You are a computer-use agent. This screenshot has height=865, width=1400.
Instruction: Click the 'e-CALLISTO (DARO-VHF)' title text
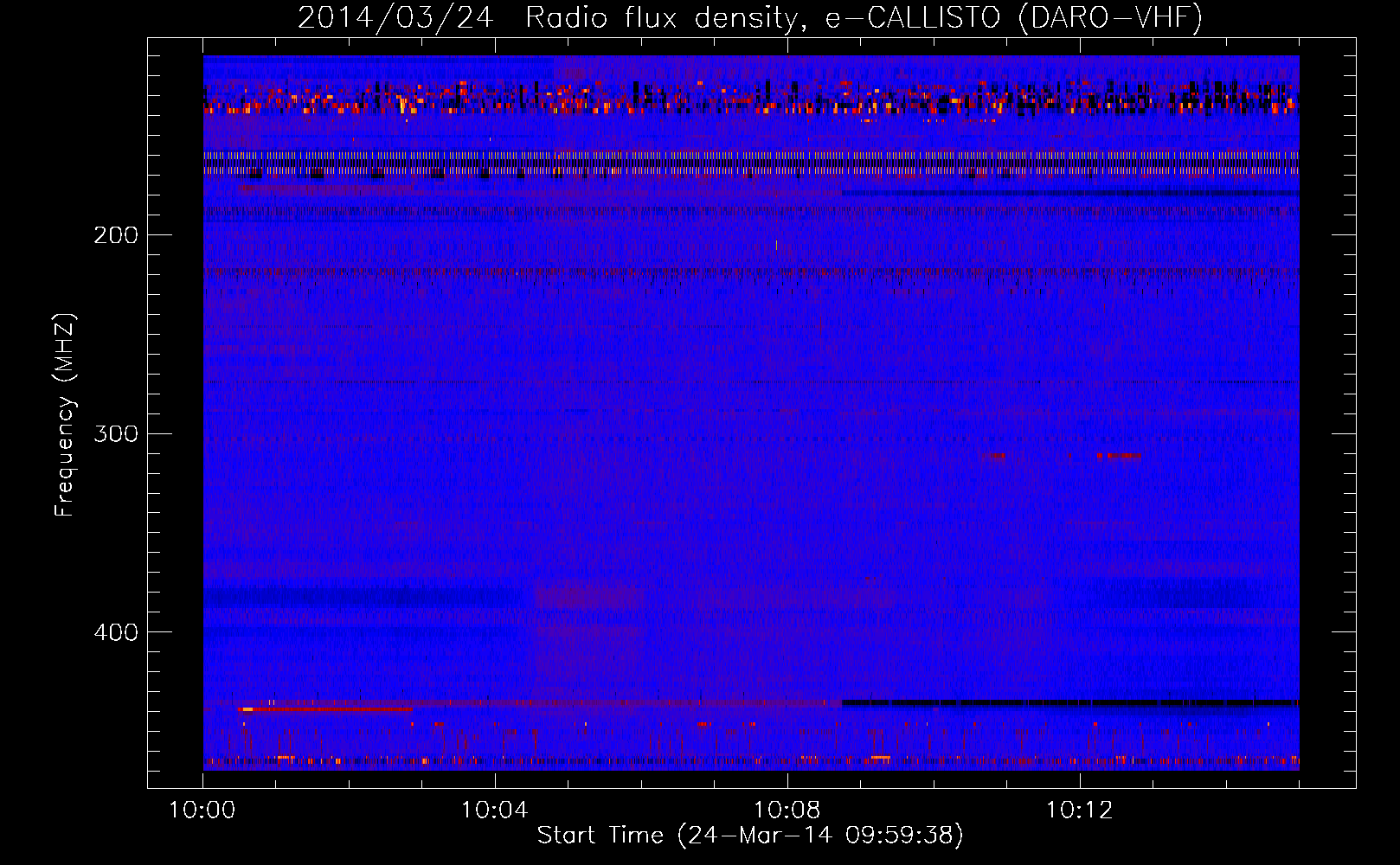[x=1013, y=18]
